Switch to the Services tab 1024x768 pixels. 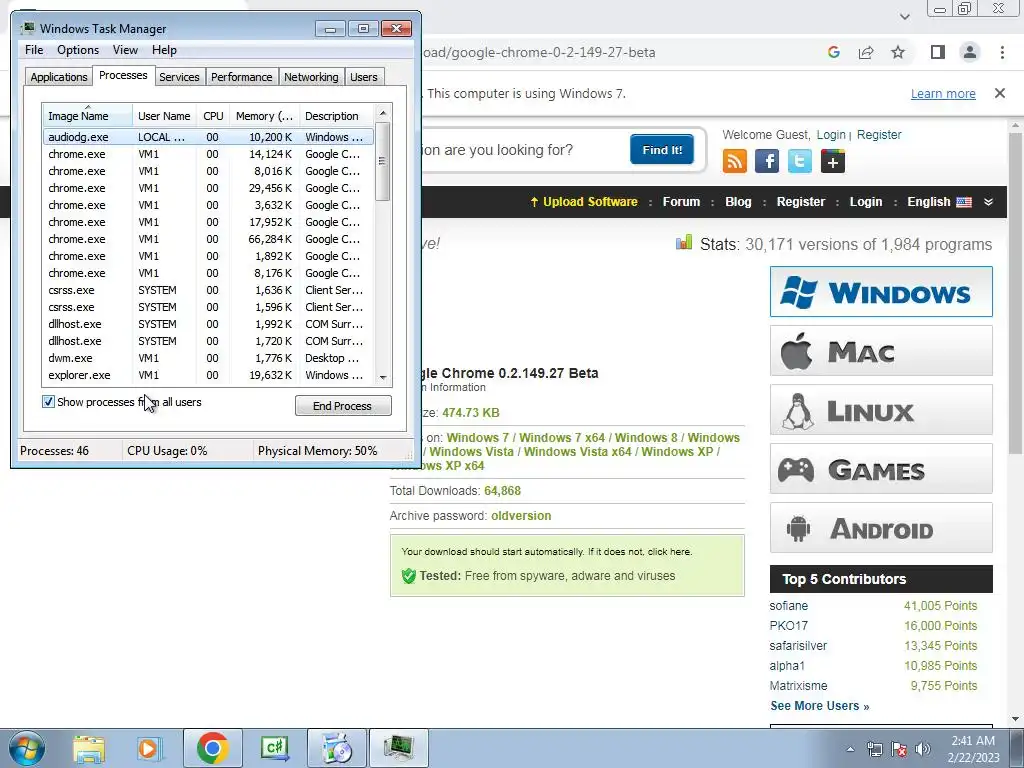tap(179, 77)
